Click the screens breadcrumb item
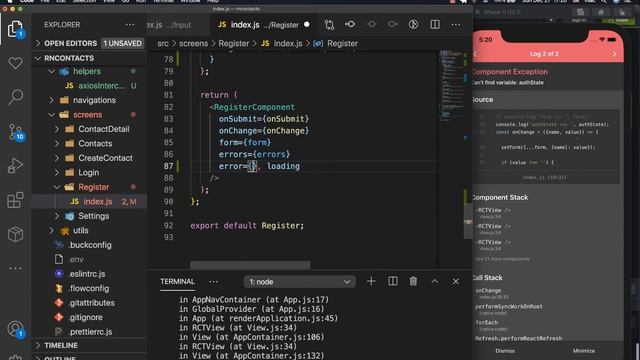This screenshot has width=640, height=360. (x=193, y=43)
